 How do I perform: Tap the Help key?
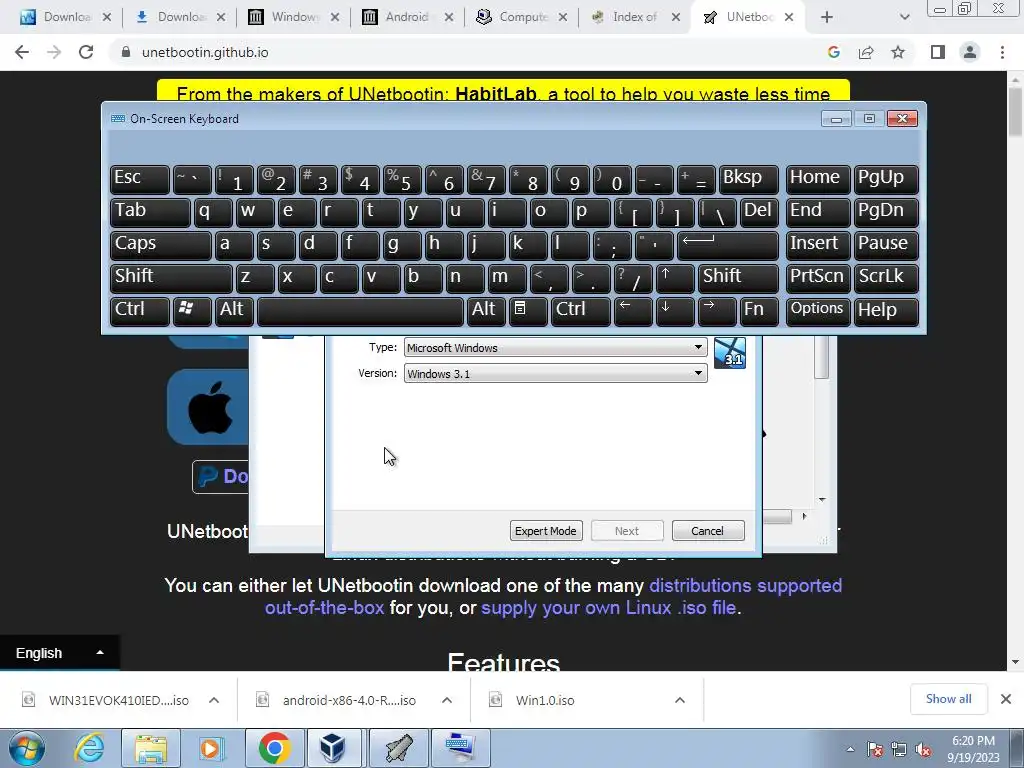pos(886,310)
